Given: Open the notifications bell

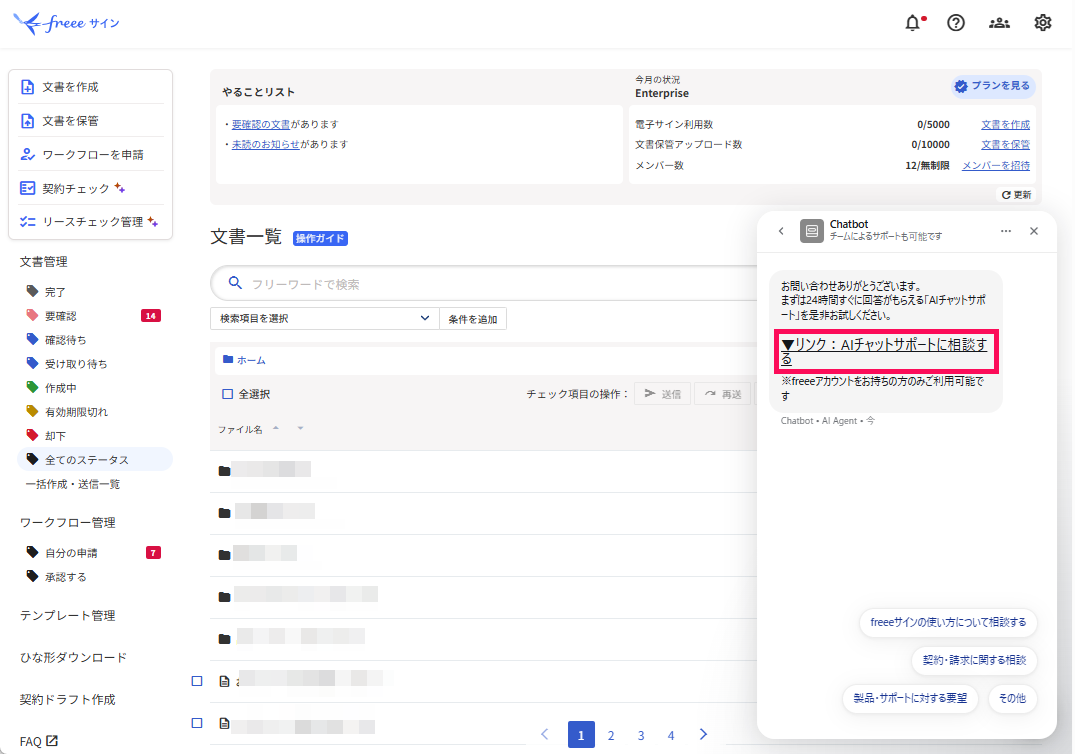Looking at the screenshot, I should coord(913,23).
